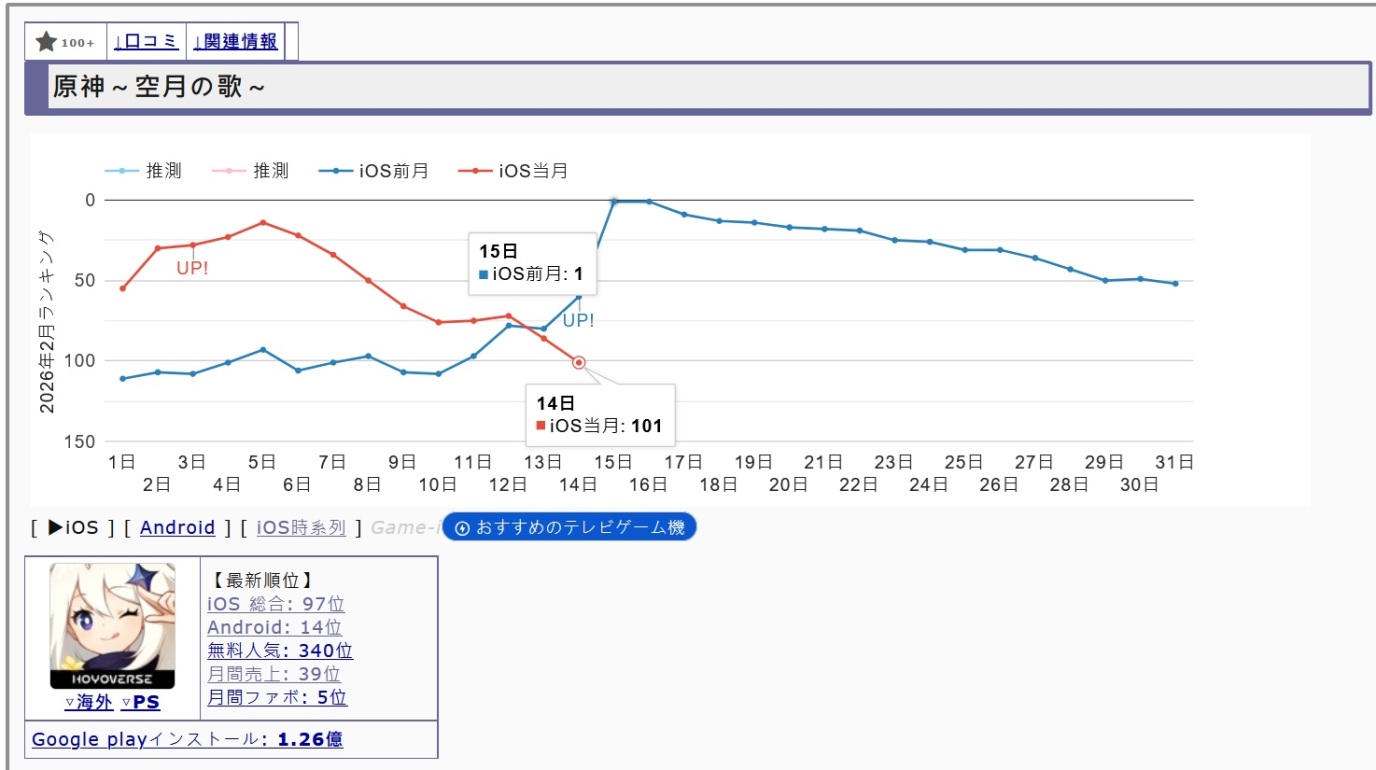Expand the ▽PS link
Screen dimensions: 1376x770
coord(140,703)
